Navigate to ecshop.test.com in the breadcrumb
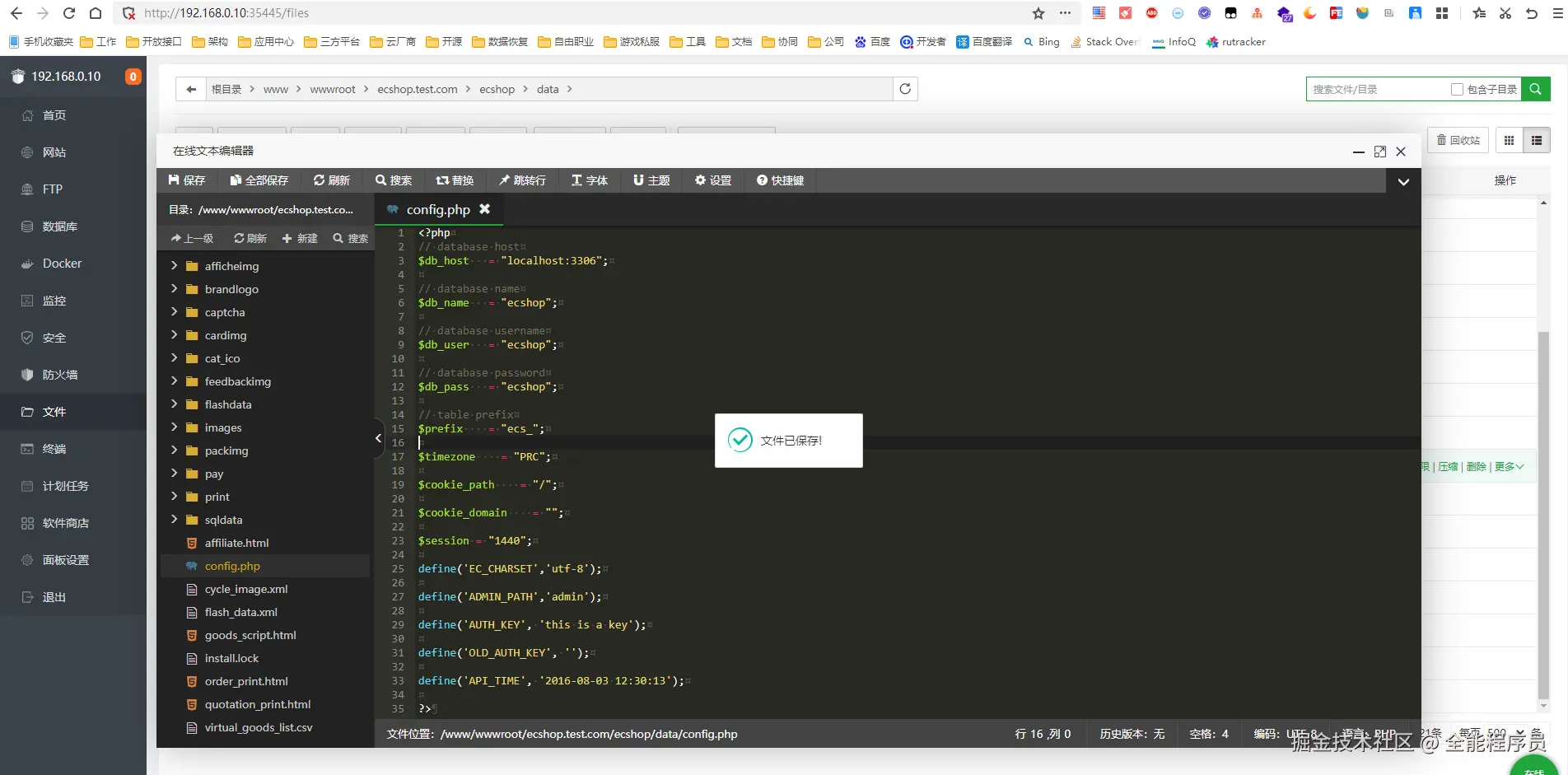 pos(418,89)
